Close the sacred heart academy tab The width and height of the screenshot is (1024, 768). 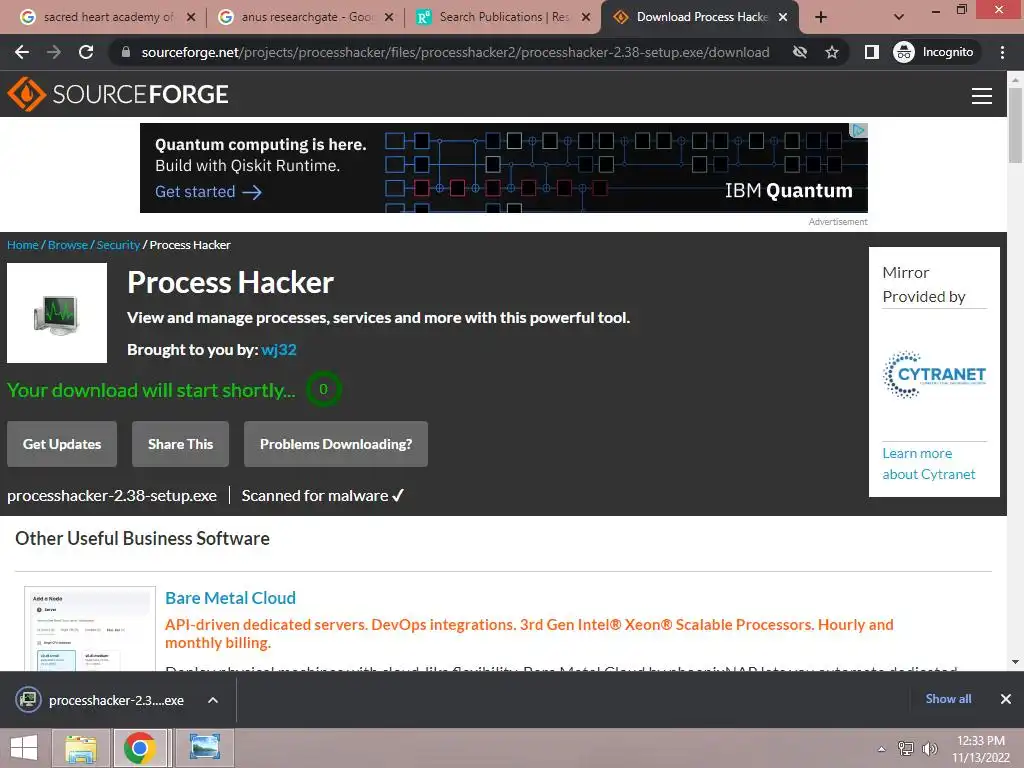pos(191,17)
